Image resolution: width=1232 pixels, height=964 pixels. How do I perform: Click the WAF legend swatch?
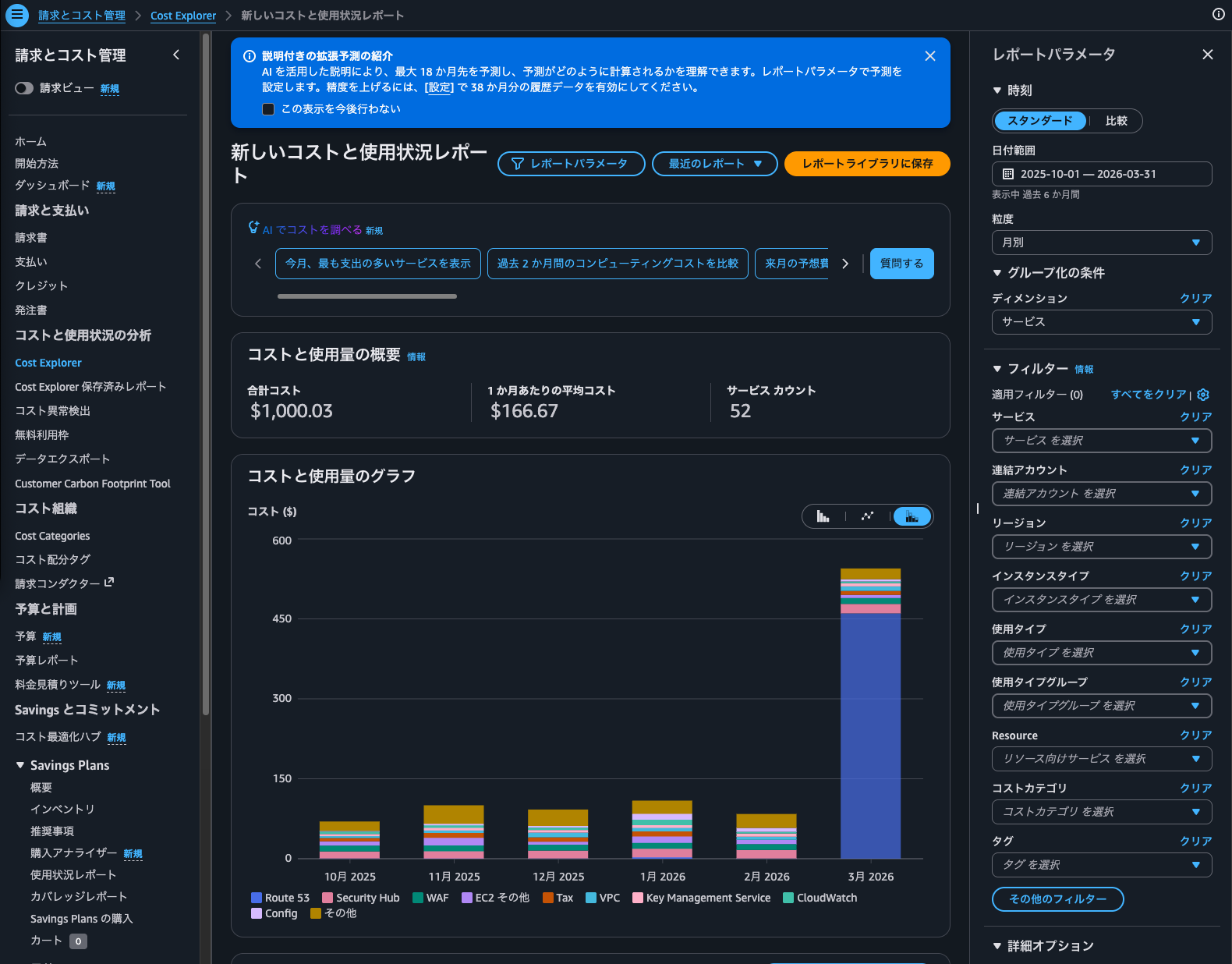(x=418, y=898)
